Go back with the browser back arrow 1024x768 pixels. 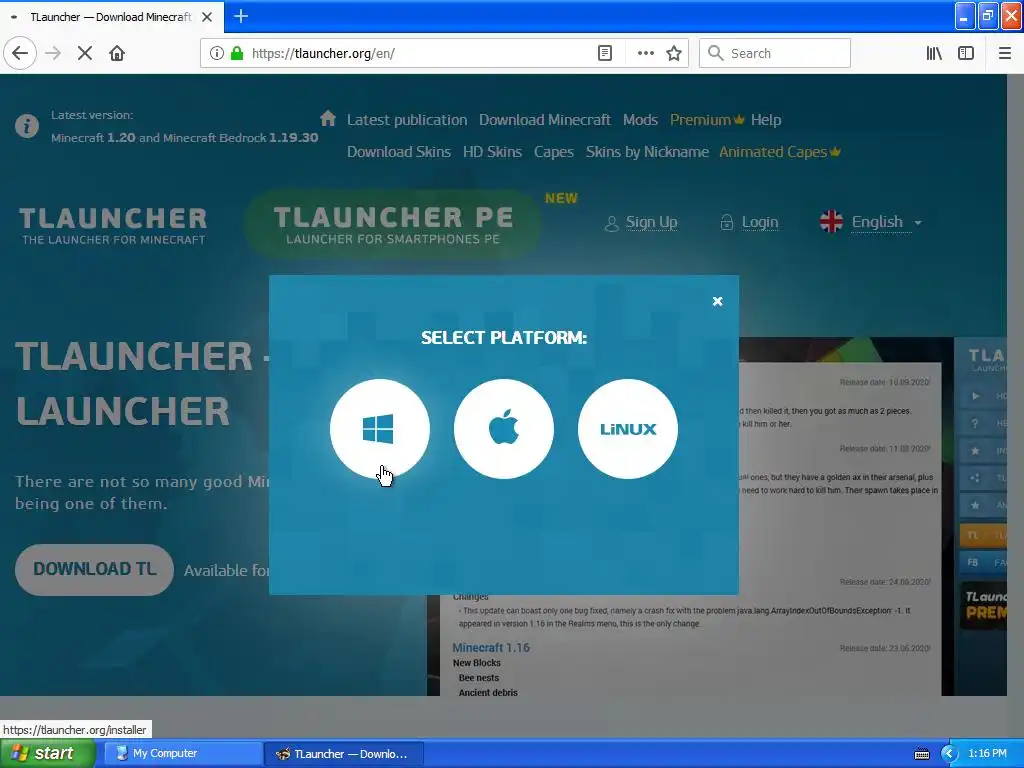coord(20,53)
